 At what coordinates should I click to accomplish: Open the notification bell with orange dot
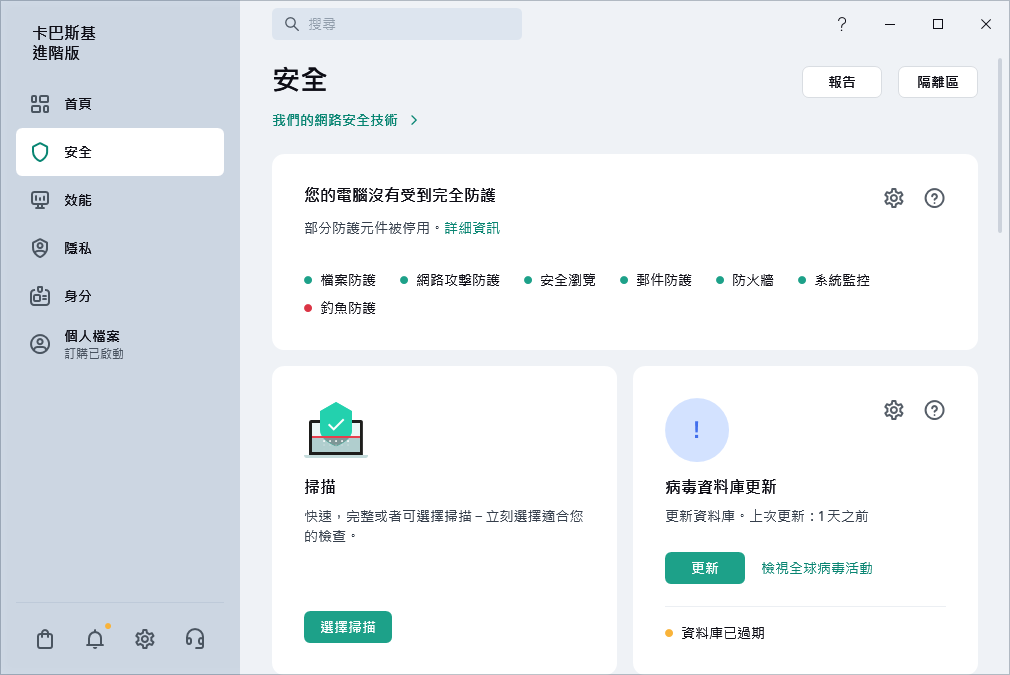[95, 639]
